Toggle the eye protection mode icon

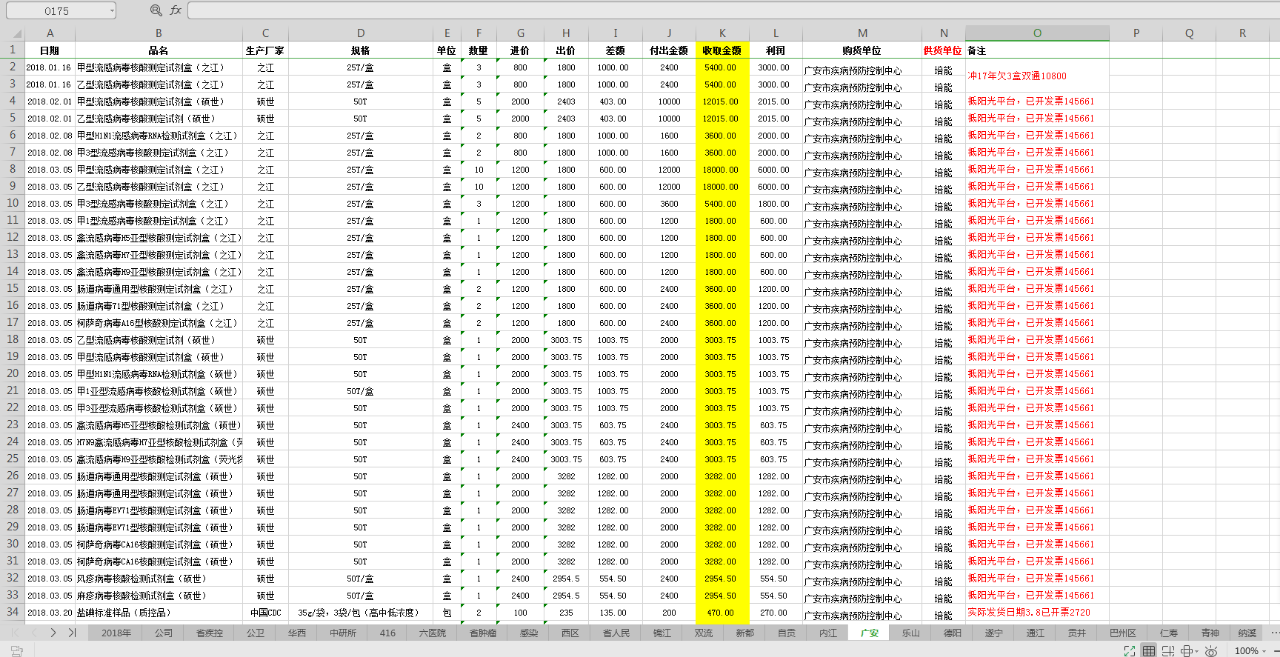point(1211,651)
